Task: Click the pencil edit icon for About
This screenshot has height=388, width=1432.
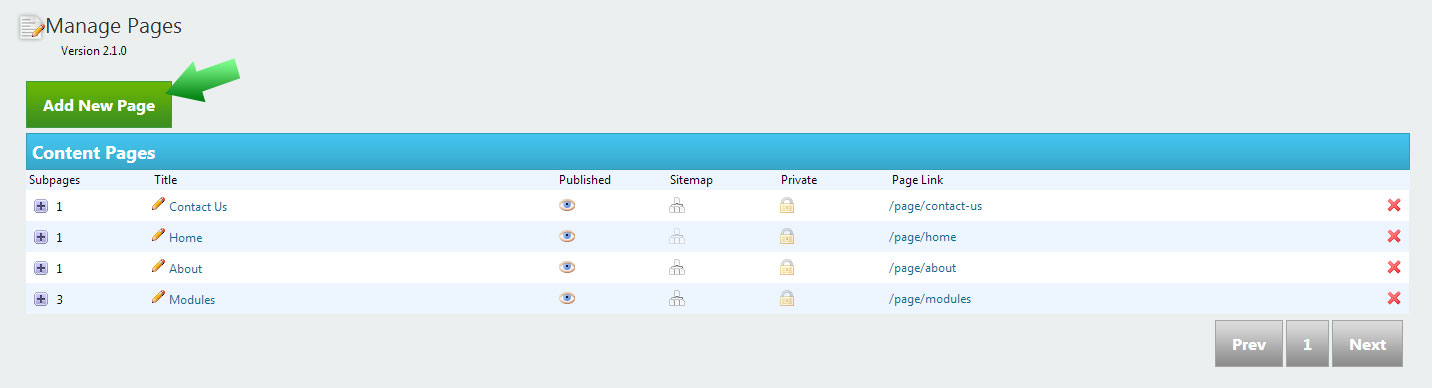Action: [x=158, y=266]
